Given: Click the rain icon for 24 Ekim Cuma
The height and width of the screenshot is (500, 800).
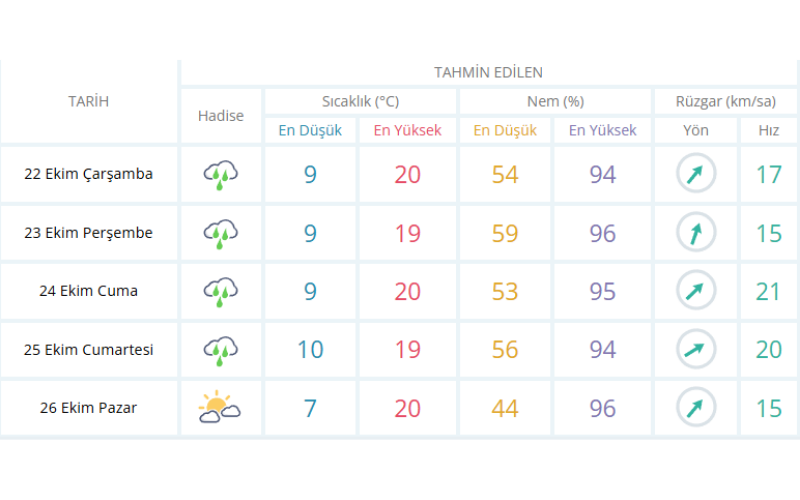Looking at the screenshot, I should pos(221,291).
